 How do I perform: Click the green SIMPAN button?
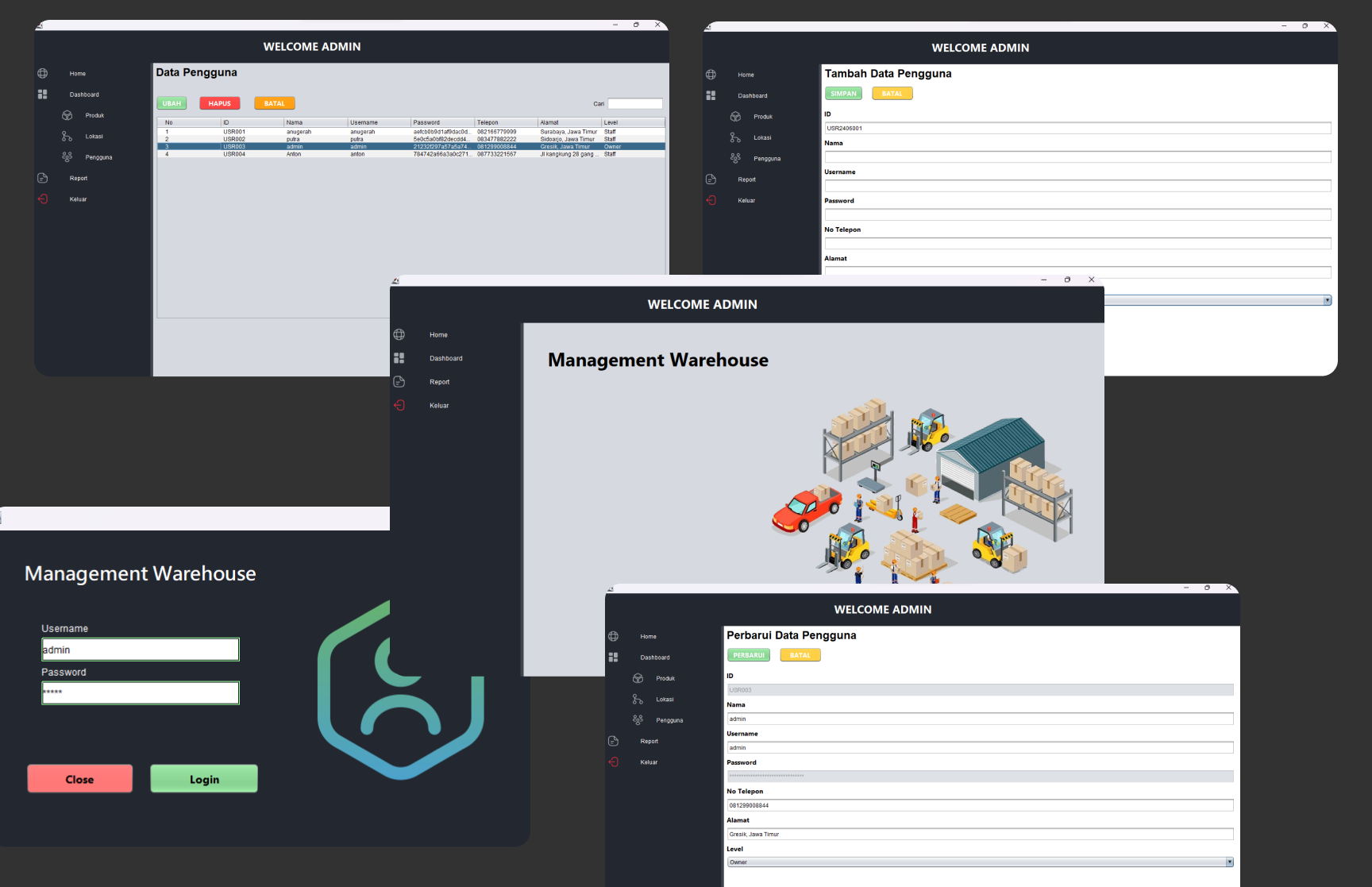point(843,94)
